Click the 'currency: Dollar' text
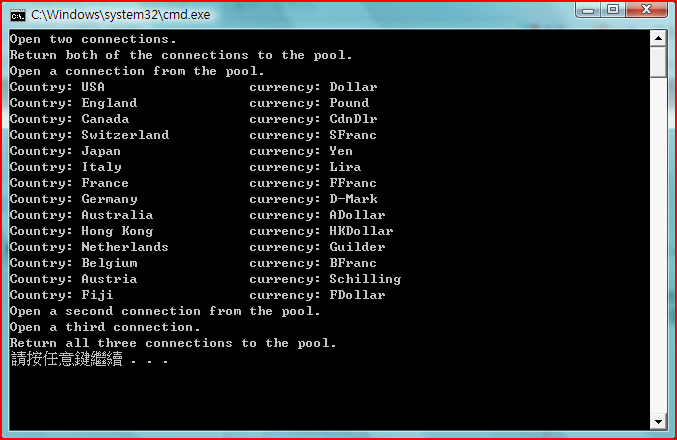This screenshot has width=677, height=440. [313, 87]
